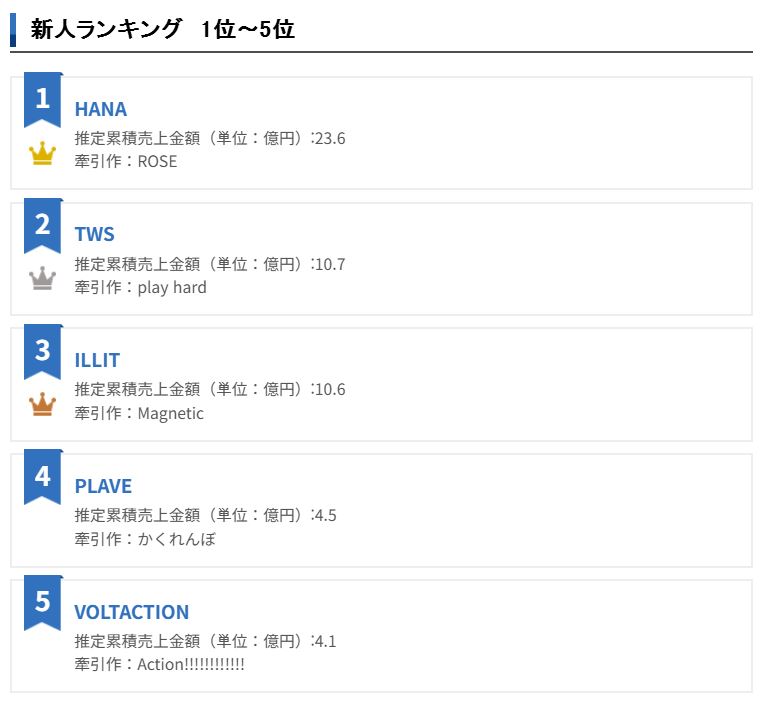The width and height of the screenshot is (763, 701).
Task: Click the HANA sales figure 23.6 text
Action: click(x=330, y=139)
